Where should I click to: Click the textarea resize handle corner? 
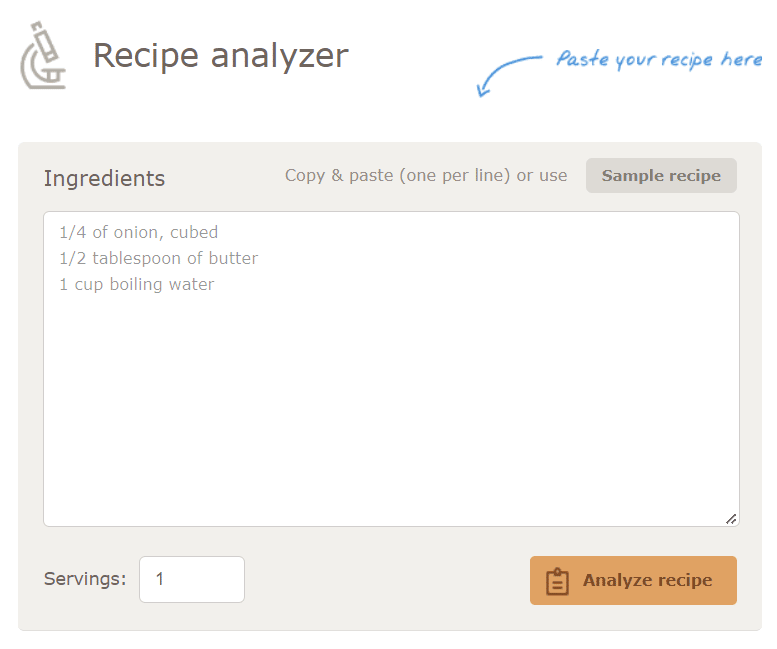coord(731,519)
